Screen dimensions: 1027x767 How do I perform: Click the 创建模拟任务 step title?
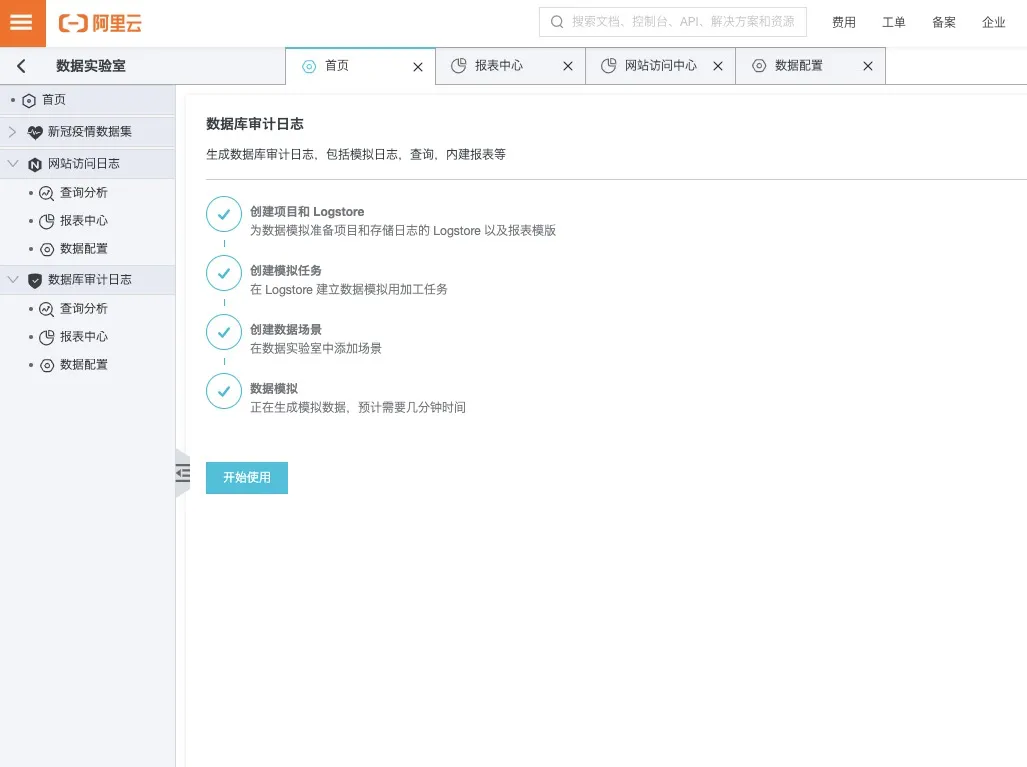click(286, 271)
